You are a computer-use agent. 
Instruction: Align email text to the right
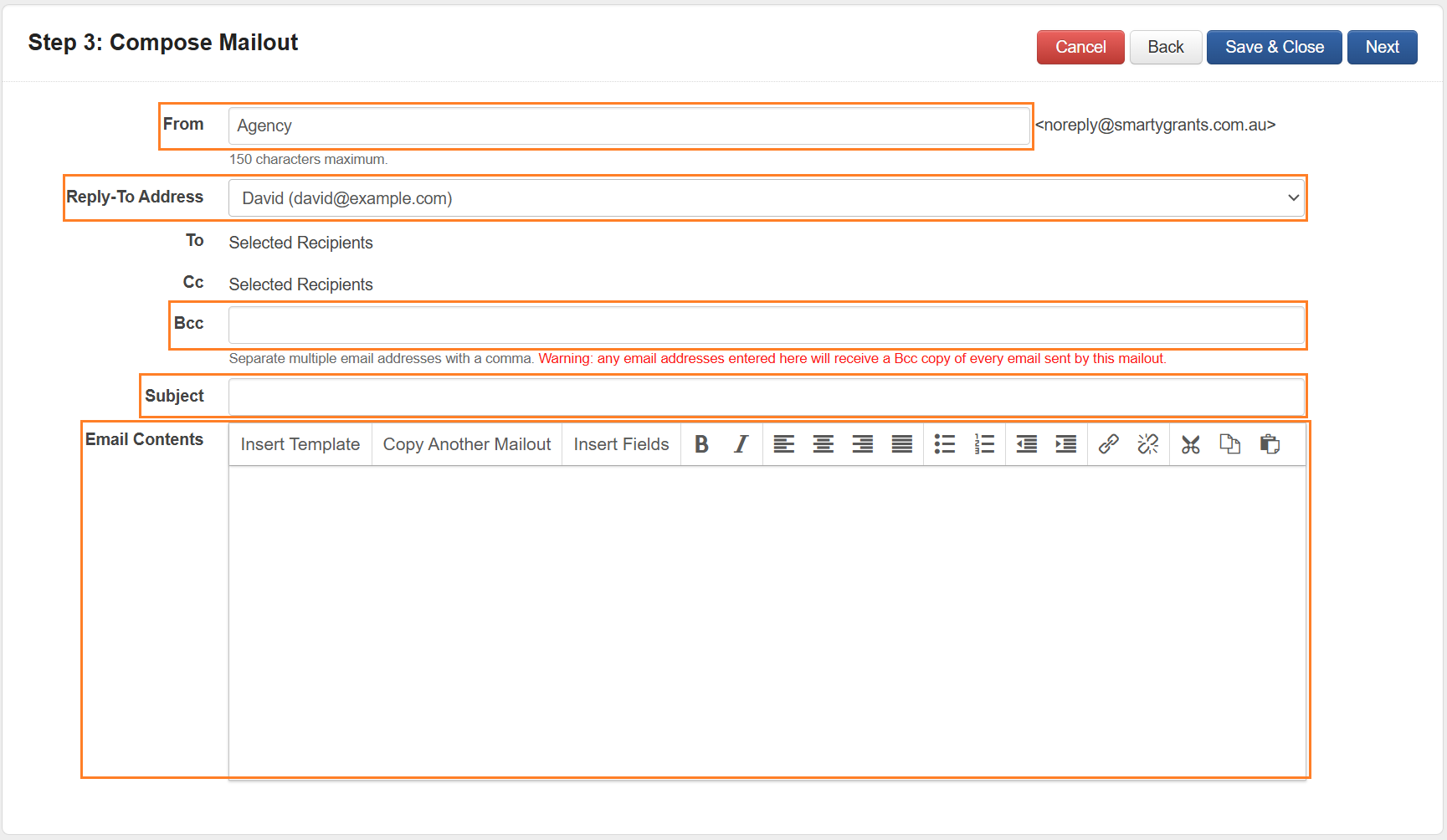[x=862, y=444]
